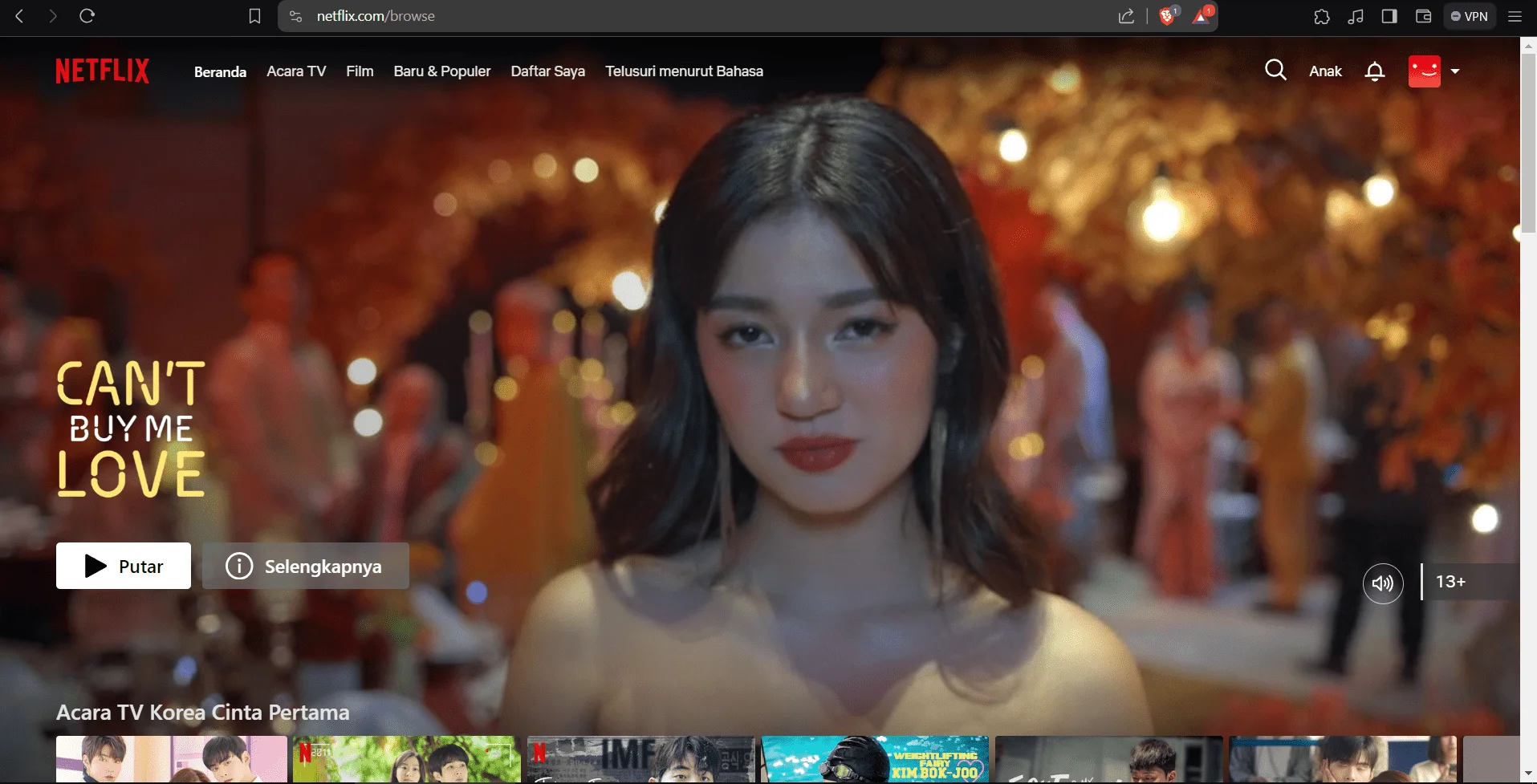The height and width of the screenshot is (784, 1537).
Task: Go back in the browser
Action: 20,16
